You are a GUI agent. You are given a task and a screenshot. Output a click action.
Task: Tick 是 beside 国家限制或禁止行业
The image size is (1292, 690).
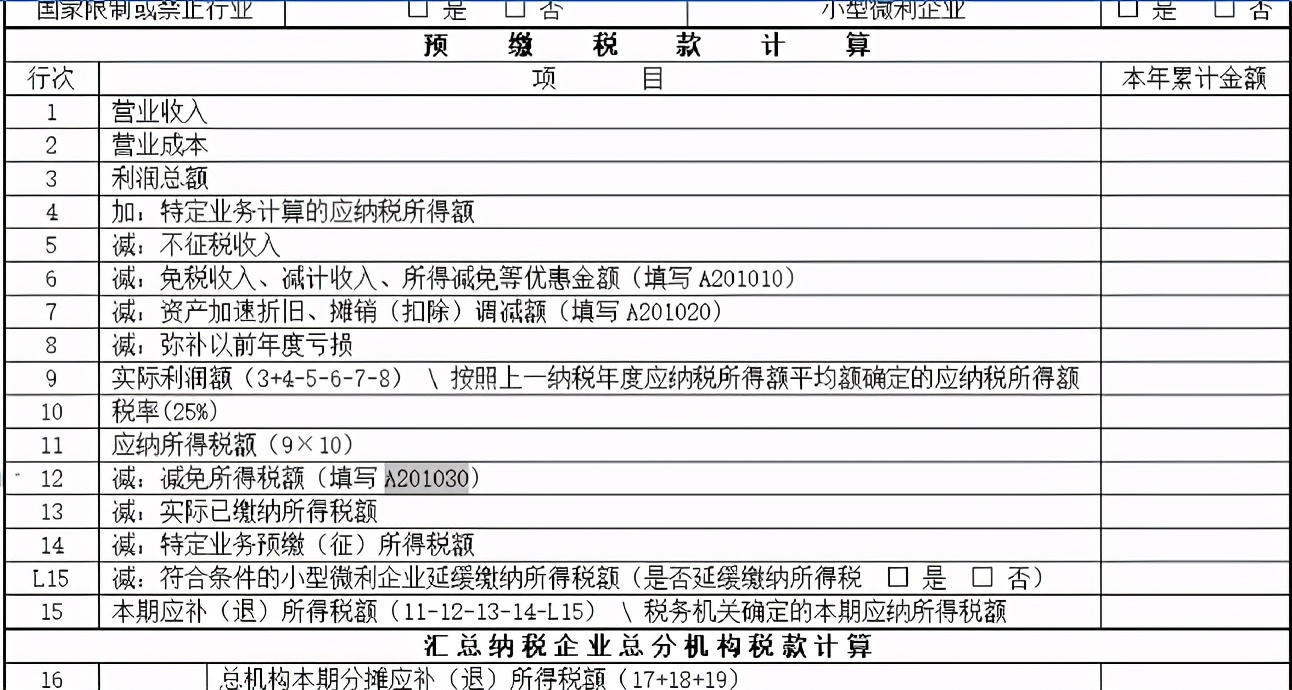point(418,10)
